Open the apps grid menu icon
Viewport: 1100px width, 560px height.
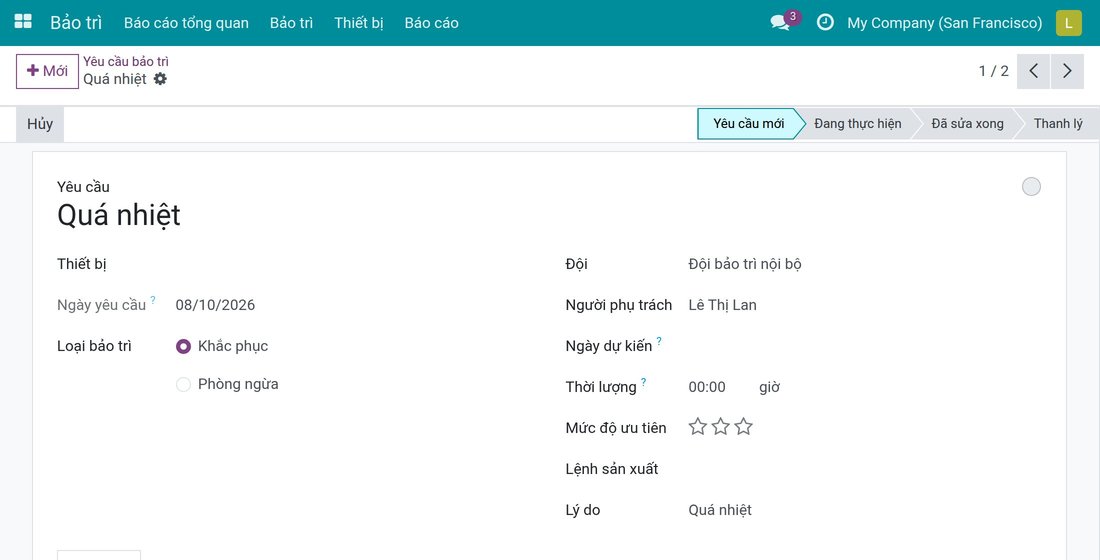point(23,22)
